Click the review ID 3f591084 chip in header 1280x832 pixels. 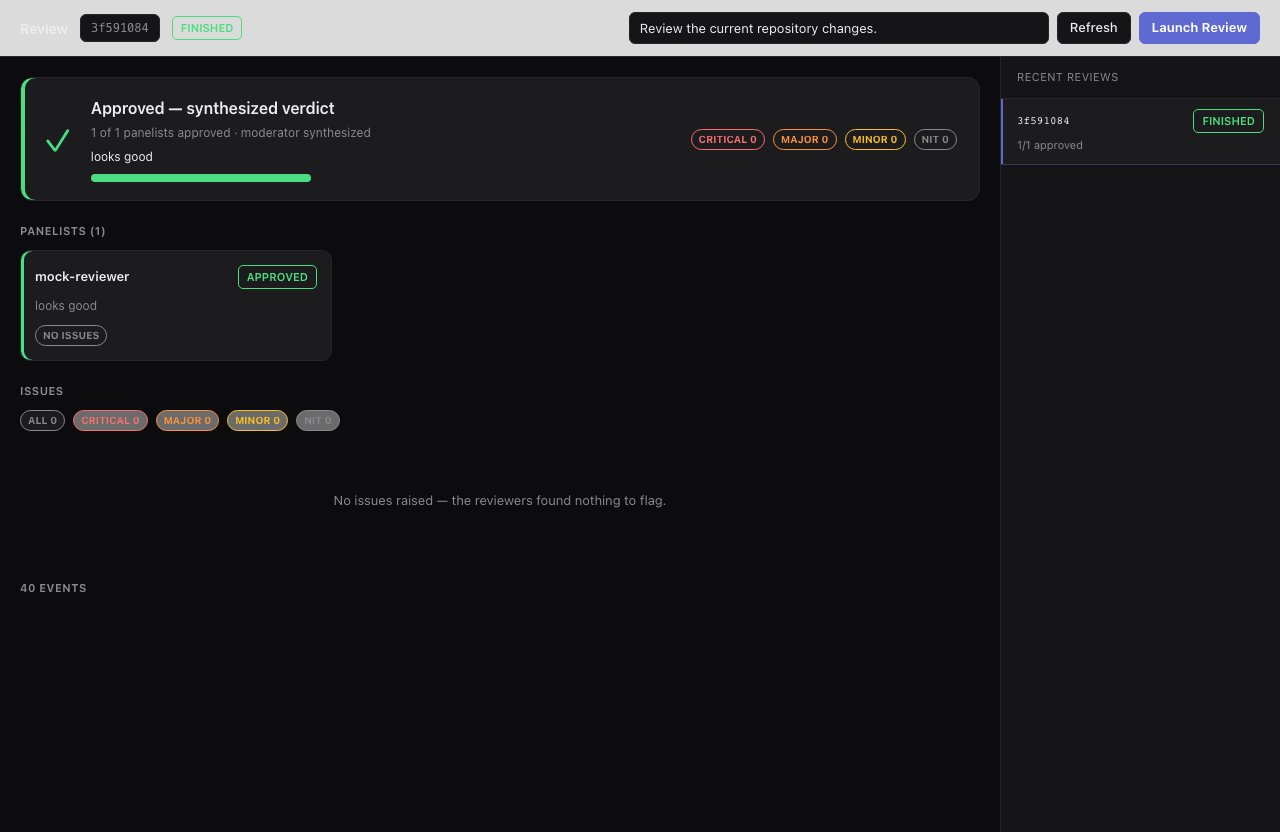[120, 28]
